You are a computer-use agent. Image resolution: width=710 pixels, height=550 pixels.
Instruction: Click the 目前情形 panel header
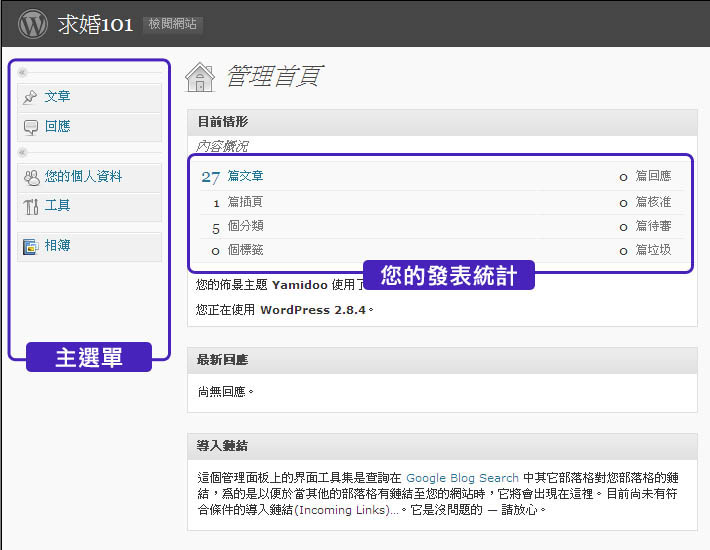[x=223, y=121]
